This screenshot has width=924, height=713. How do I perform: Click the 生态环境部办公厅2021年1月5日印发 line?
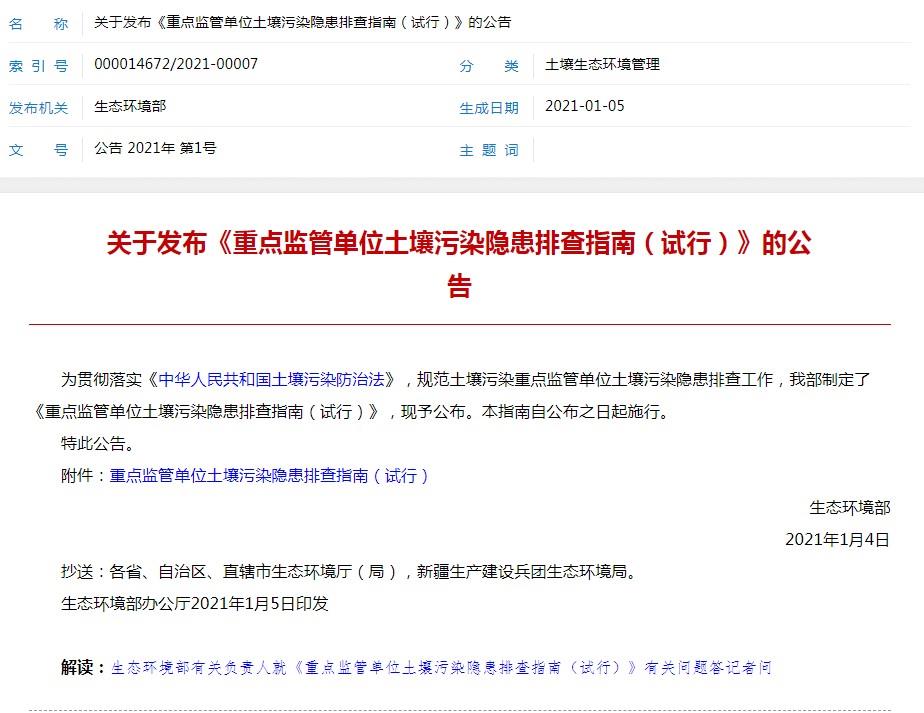195,603
